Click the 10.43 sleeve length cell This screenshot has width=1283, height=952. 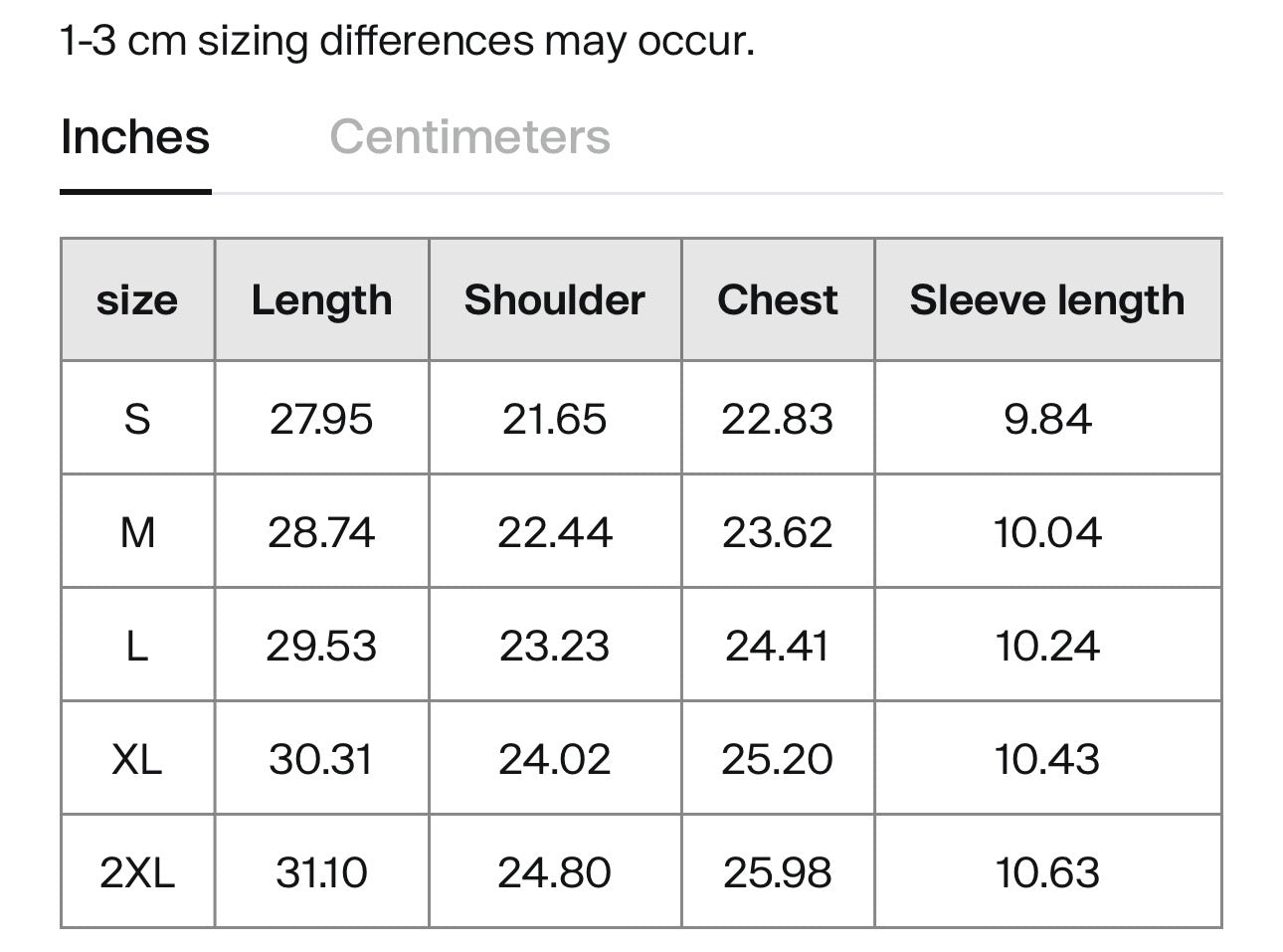(x=1047, y=759)
